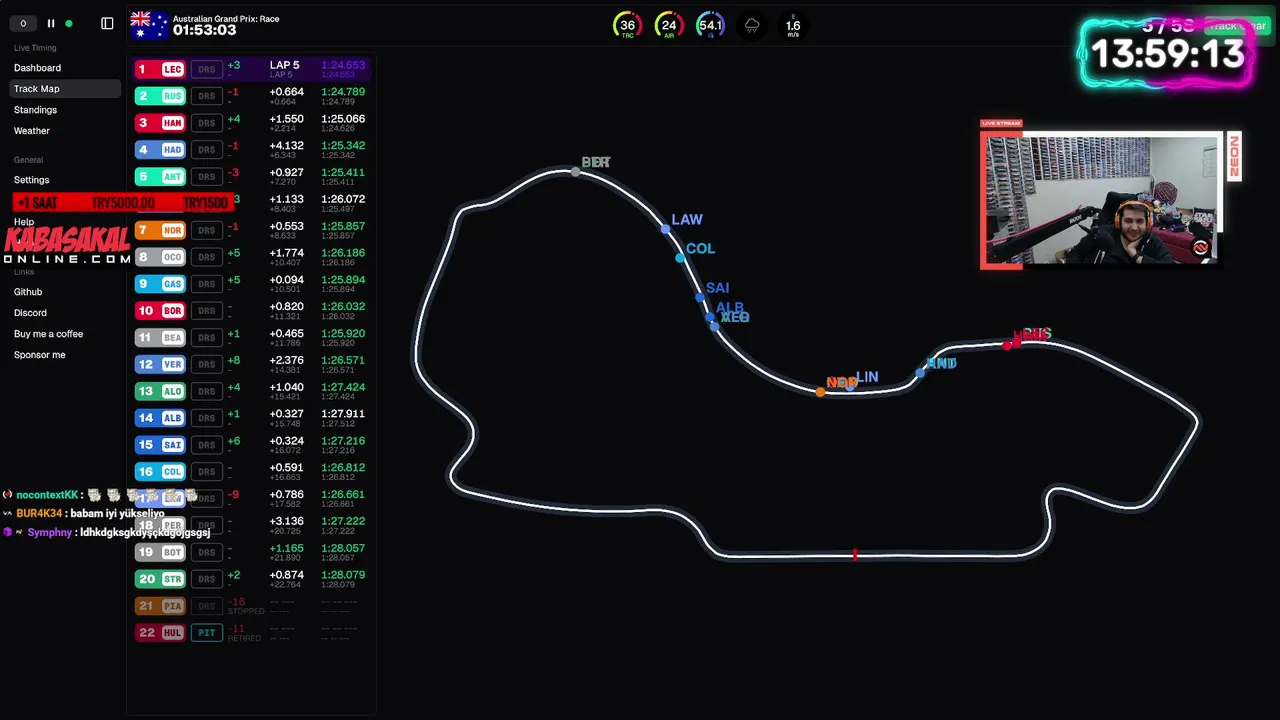This screenshot has height=720, width=1280.
Task: Open Settings from the sidebar
Action: pyautogui.click(x=31, y=180)
